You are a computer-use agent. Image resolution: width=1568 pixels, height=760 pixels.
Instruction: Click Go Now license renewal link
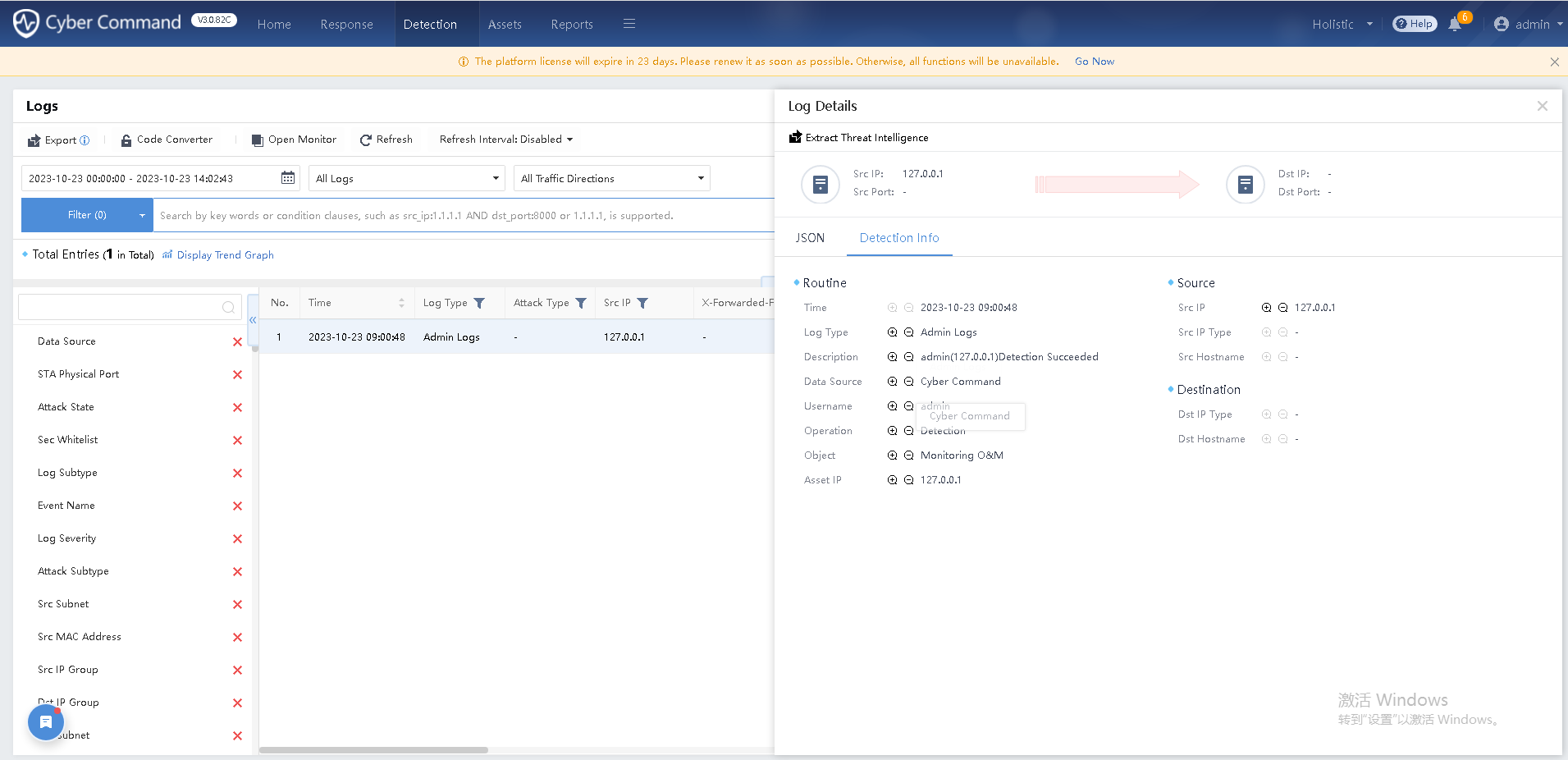pos(1094,62)
